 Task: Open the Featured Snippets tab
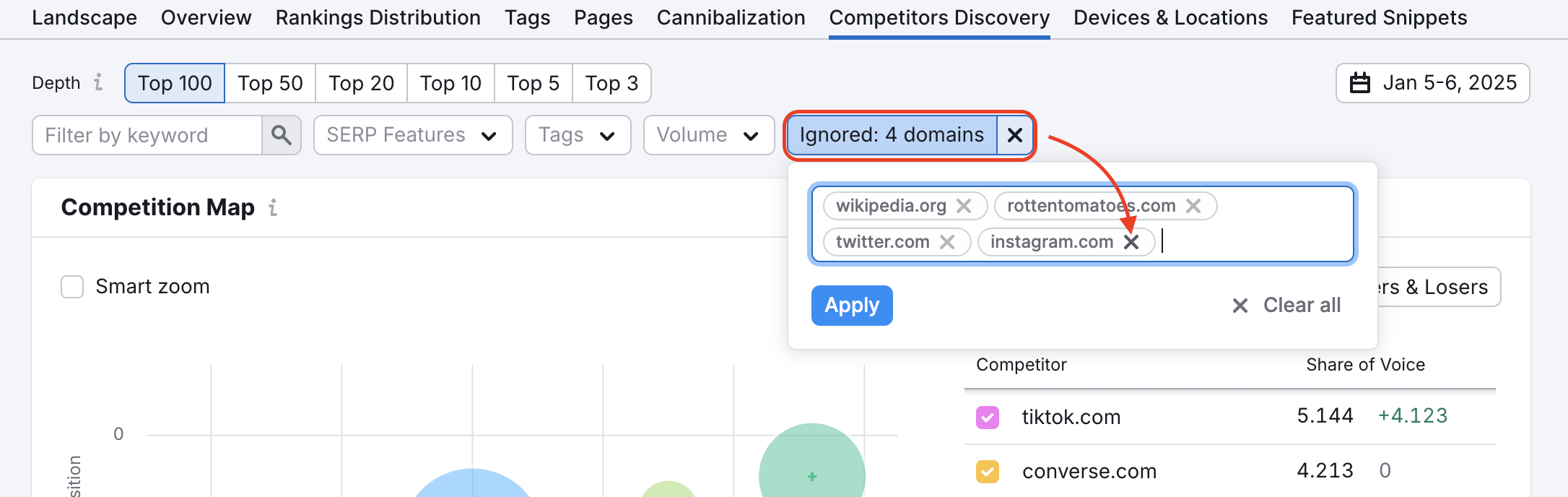pos(1379,18)
